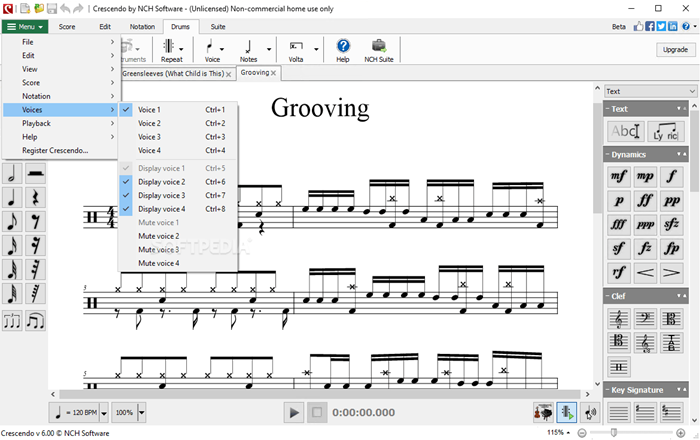Select the percussion clef
This screenshot has height=440, width=700.
[619, 367]
